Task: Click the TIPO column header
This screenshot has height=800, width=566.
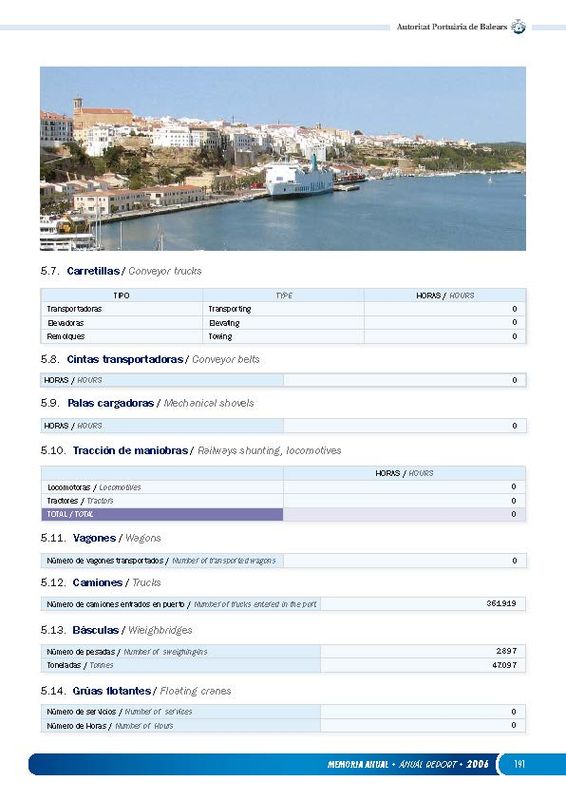Action: [x=121, y=295]
